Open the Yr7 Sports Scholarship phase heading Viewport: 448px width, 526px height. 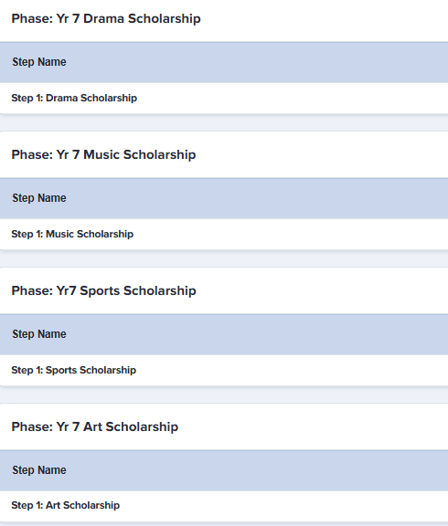click(x=104, y=291)
